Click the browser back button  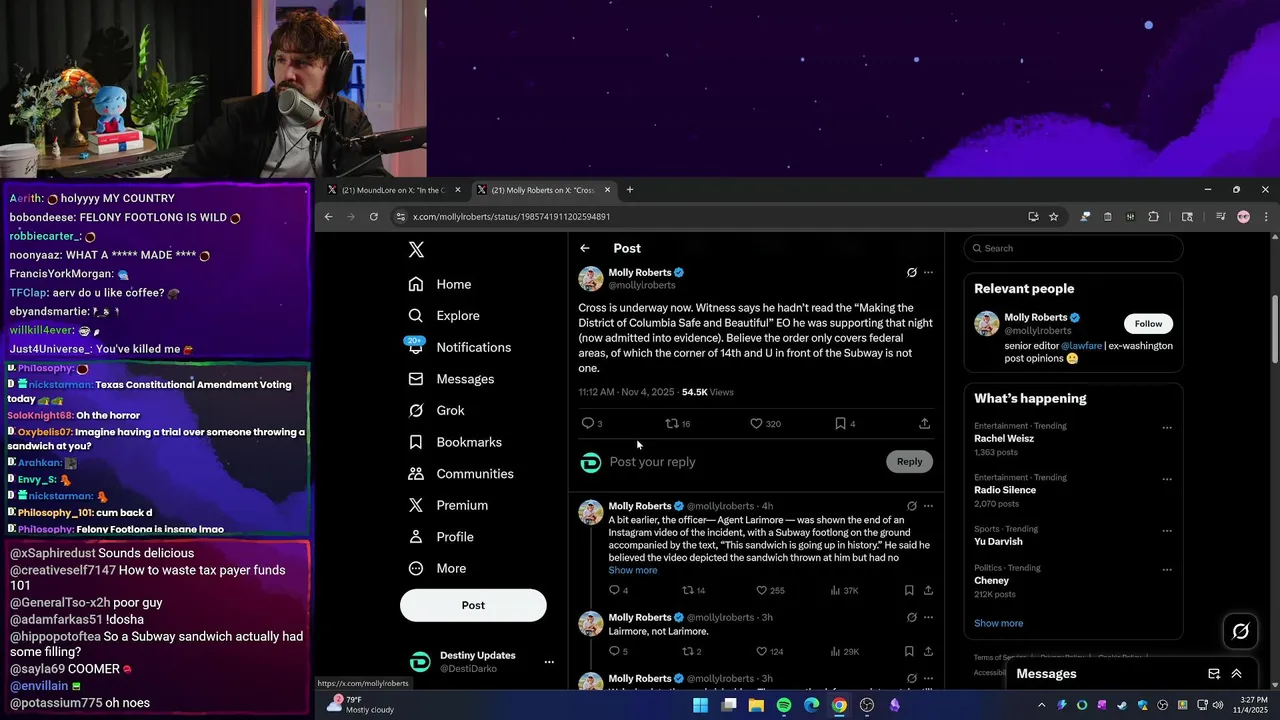coord(328,216)
